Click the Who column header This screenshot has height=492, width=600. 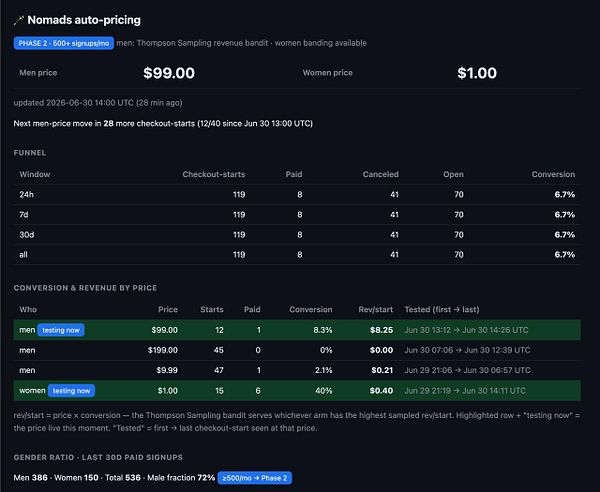pyautogui.click(x=28, y=309)
